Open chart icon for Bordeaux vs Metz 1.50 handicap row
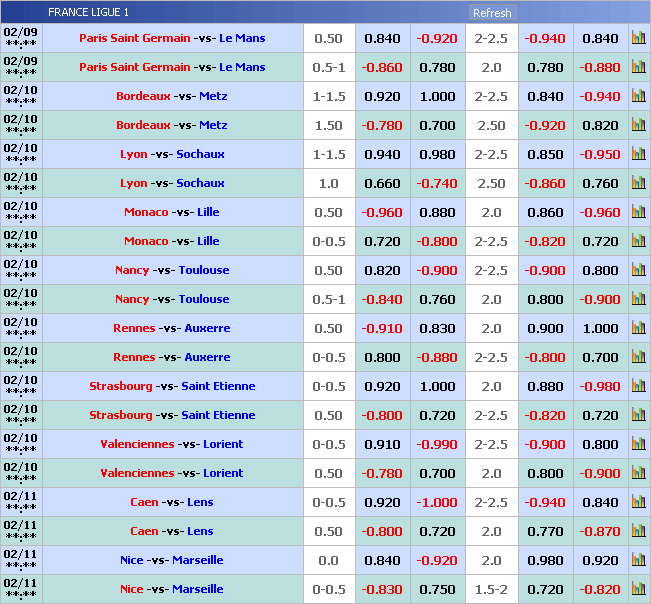Viewport: 651px width, 604px height. pyautogui.click(x=638, y=125)
